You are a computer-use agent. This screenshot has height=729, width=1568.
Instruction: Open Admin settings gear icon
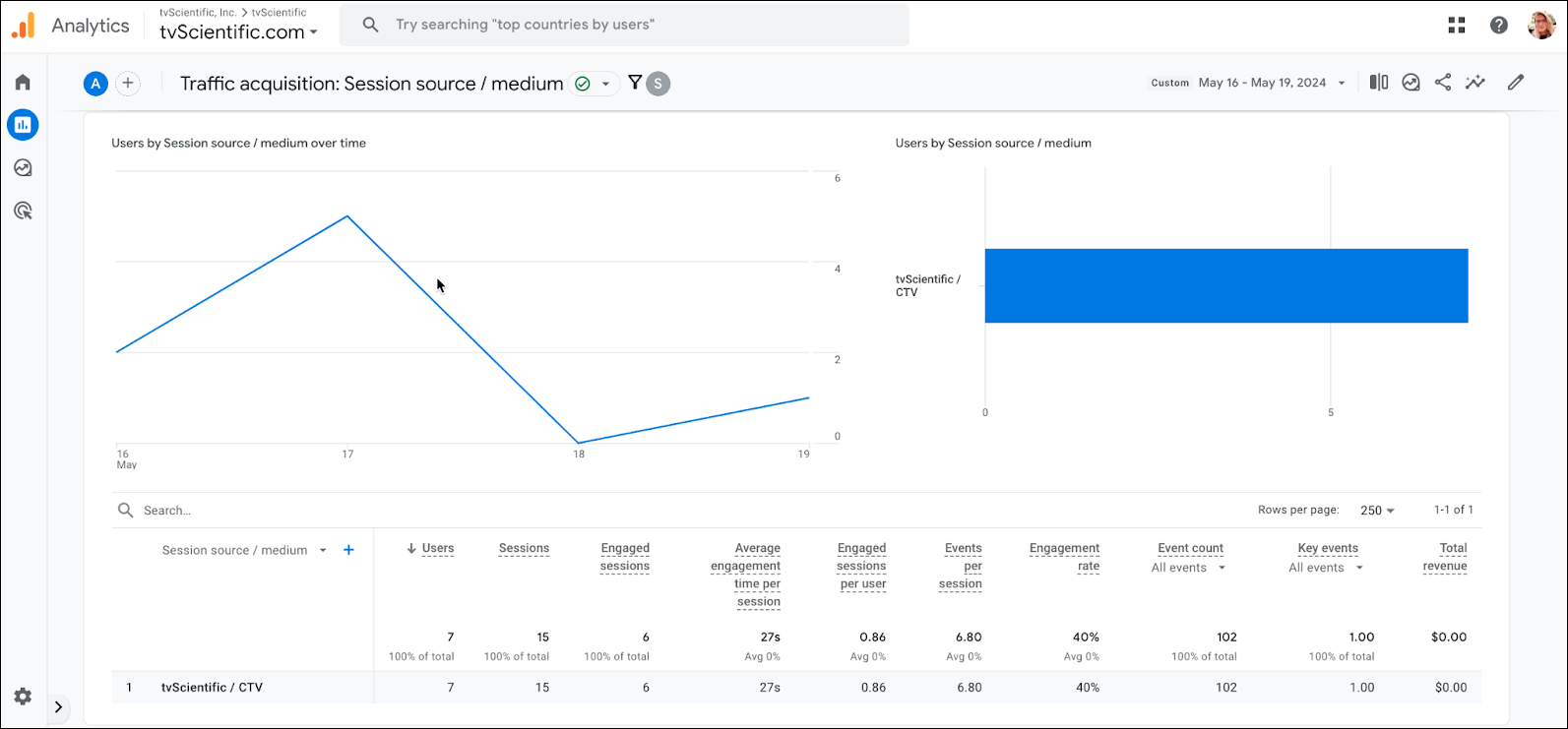point(23,697)
